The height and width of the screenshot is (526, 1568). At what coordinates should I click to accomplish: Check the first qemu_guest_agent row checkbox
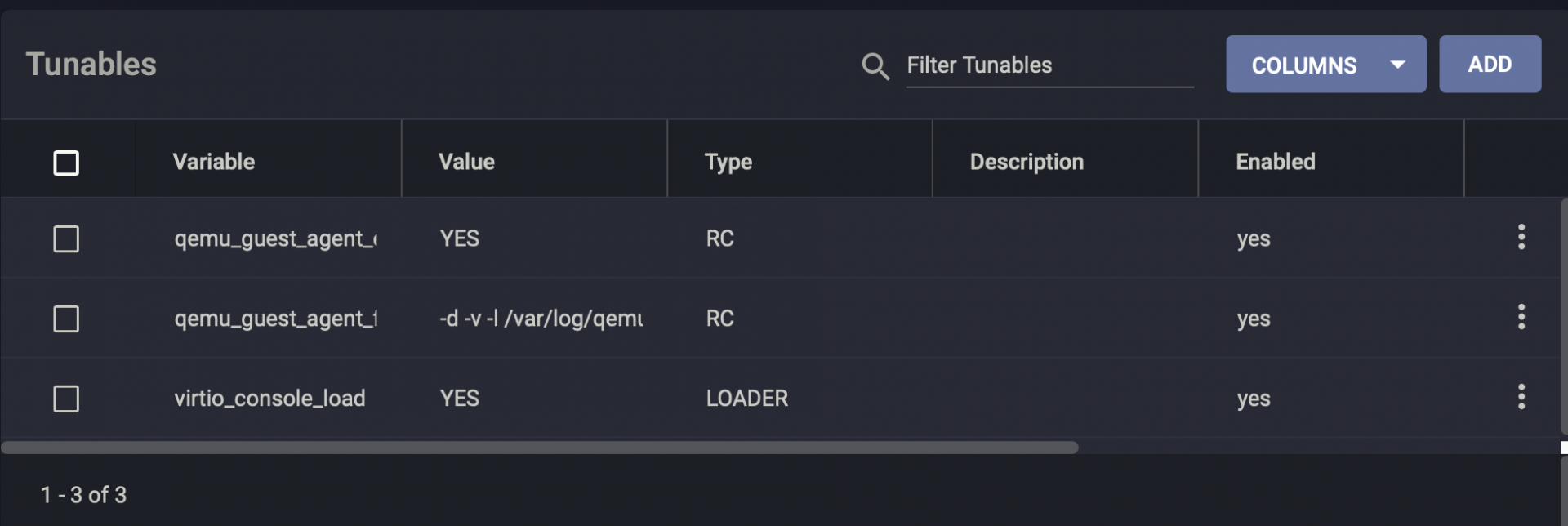click(66, 239)
